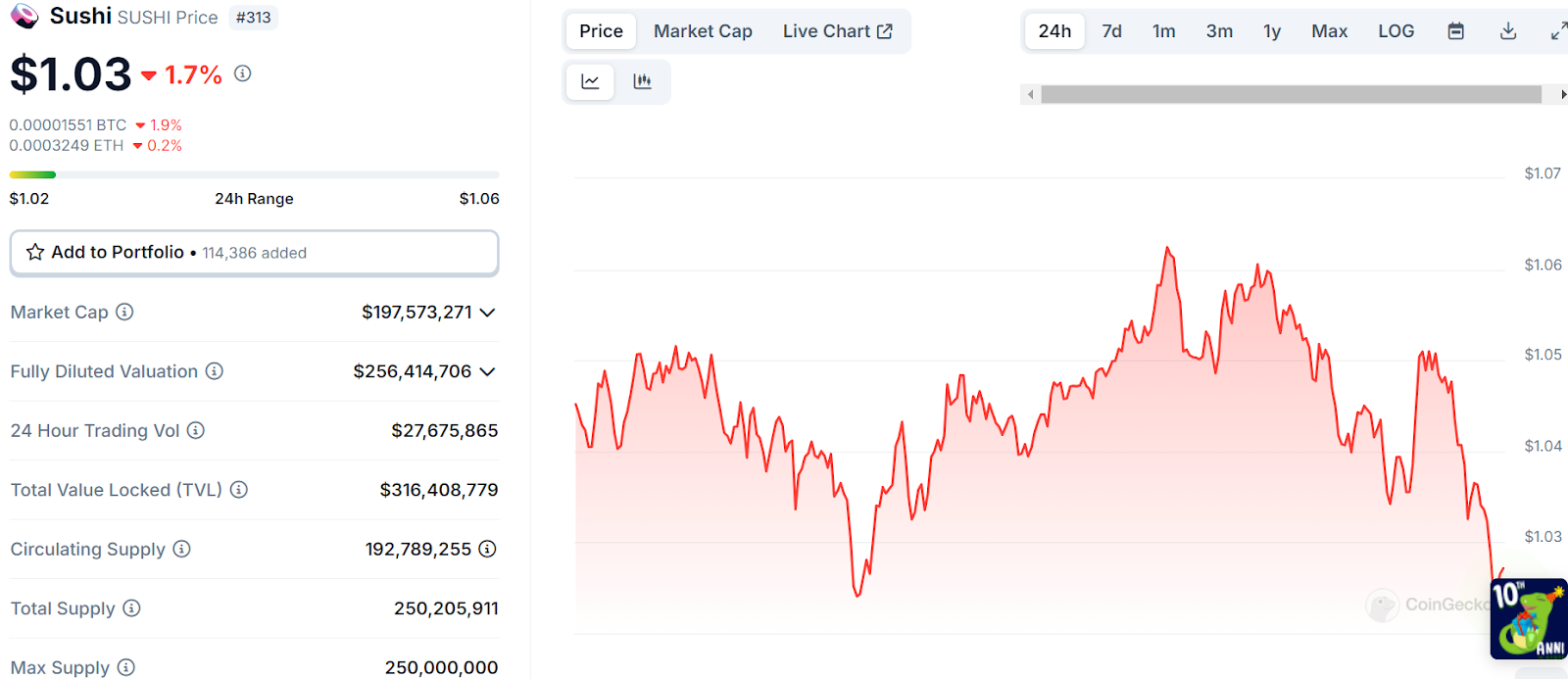Click the $27,675,865 trading volume value
1568x679 pixels.
coord(444,430)
